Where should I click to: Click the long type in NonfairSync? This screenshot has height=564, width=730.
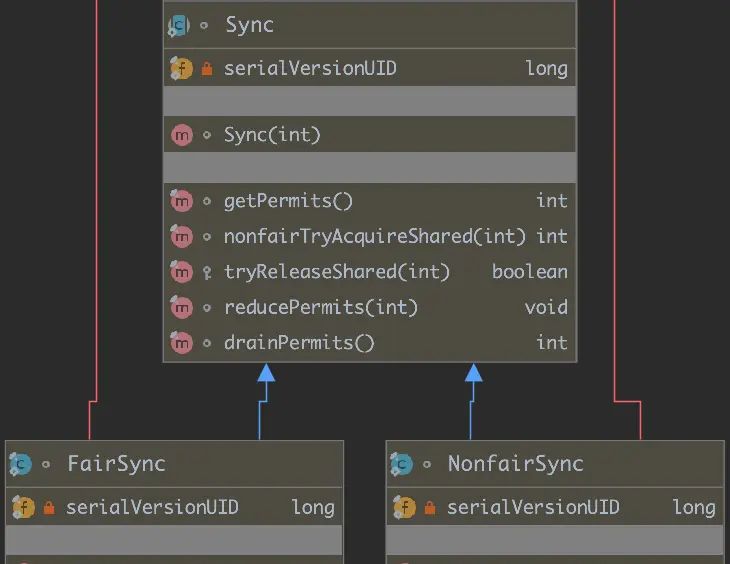694,507
